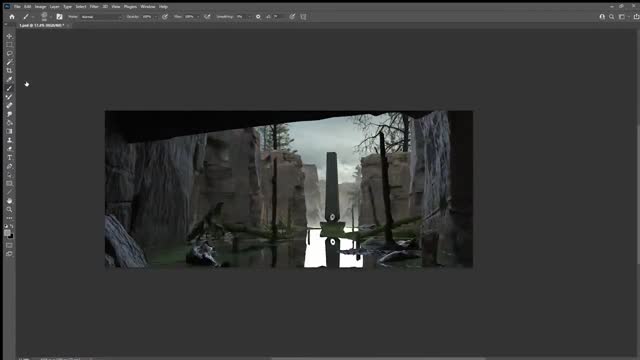Image resolution: width=640 pixels, height=360 pixels.
Task: Open the blending Mode dropdown
Action: (x=101, y=17)
